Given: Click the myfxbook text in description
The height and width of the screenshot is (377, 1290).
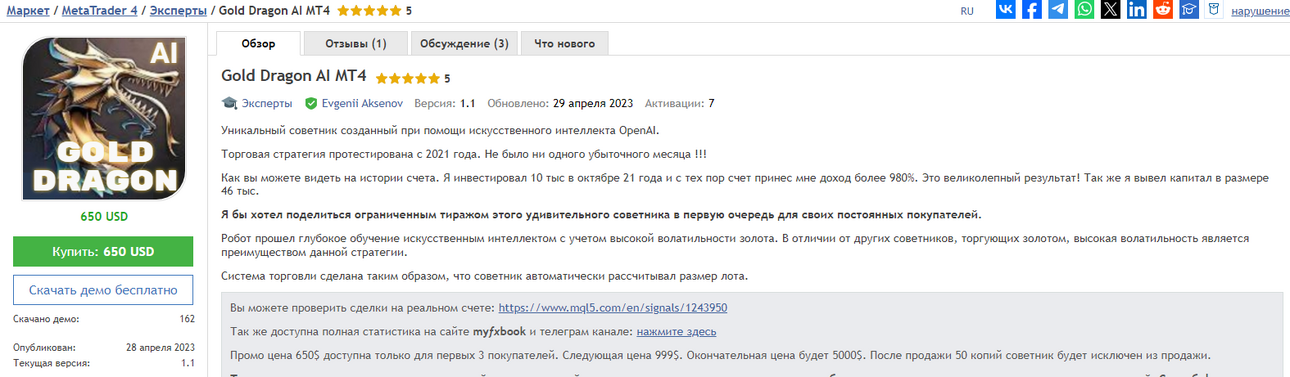Looking at the screenshot, I should pos(499,331).
